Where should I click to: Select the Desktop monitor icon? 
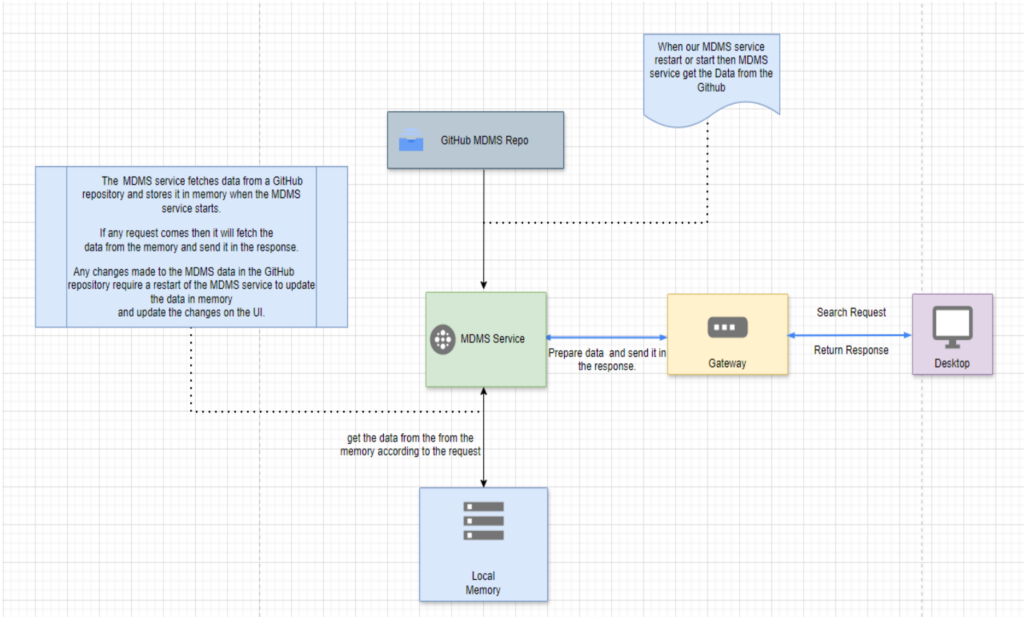[952, 327]
